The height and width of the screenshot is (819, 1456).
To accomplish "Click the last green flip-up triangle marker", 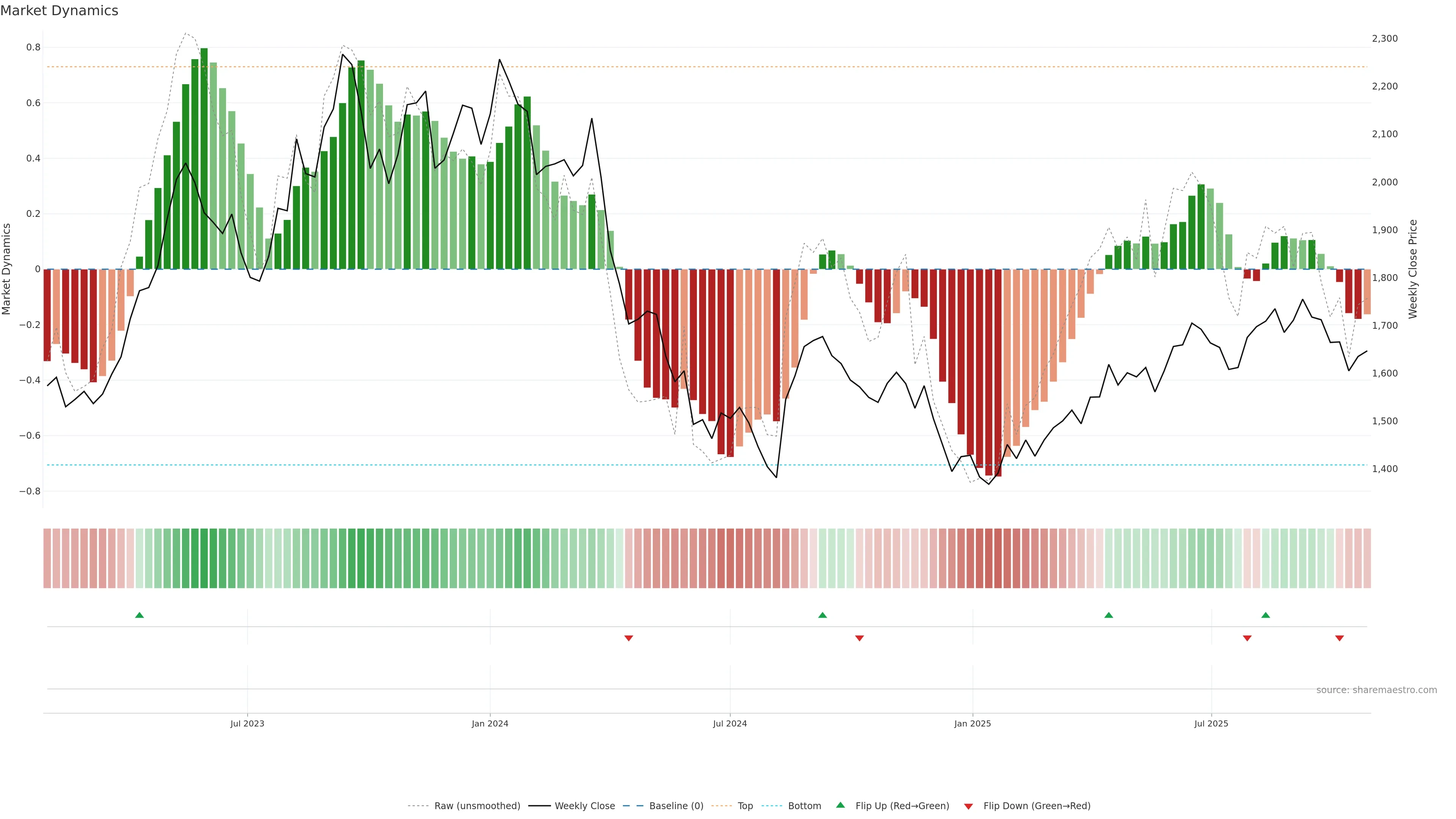I will (1266, 615).
